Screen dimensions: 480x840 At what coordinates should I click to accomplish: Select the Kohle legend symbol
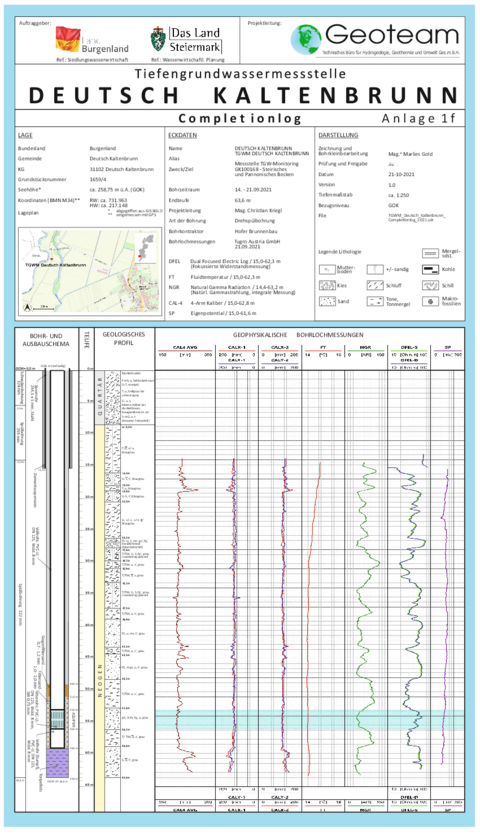coord(429,269)
